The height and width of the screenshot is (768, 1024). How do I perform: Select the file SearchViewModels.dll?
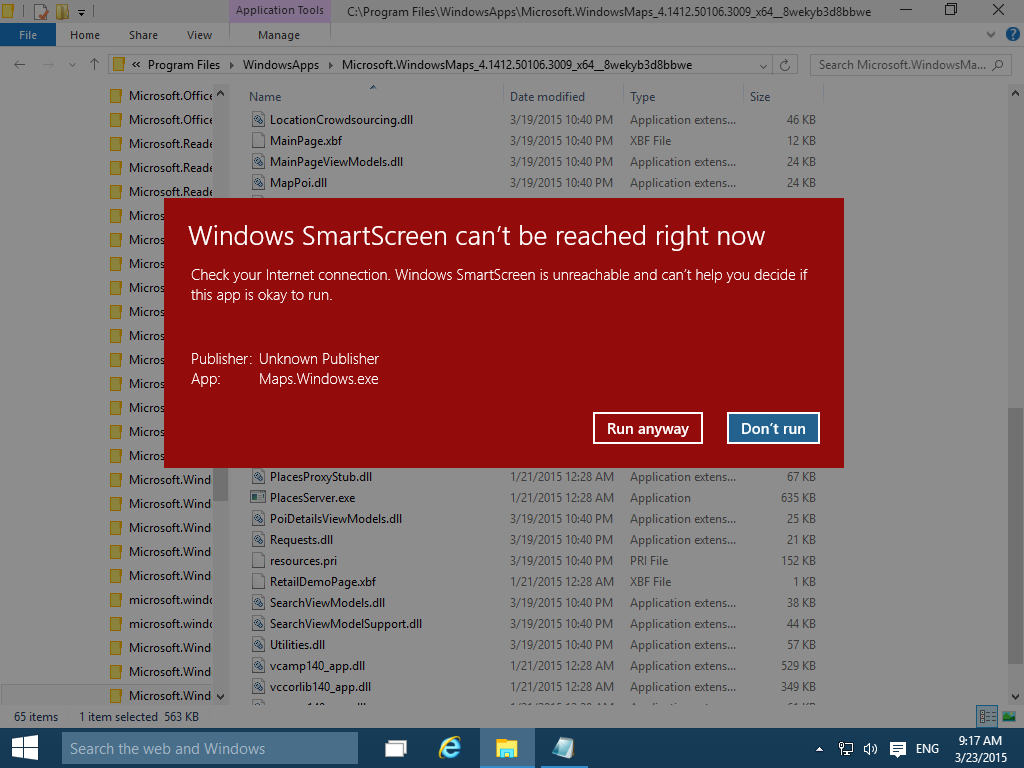(327, 602)
